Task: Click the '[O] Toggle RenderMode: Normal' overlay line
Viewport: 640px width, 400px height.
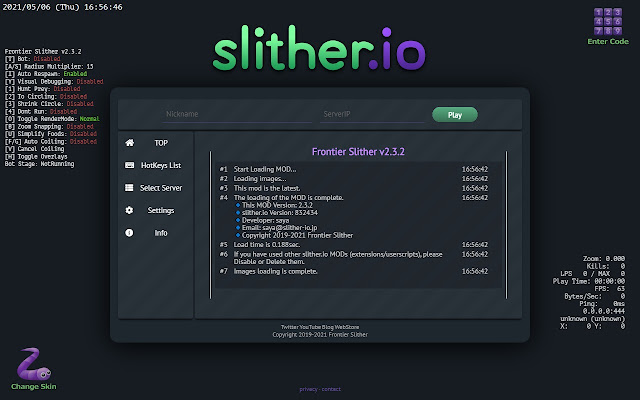Action: pyautogui.click(x=52, y=119)
